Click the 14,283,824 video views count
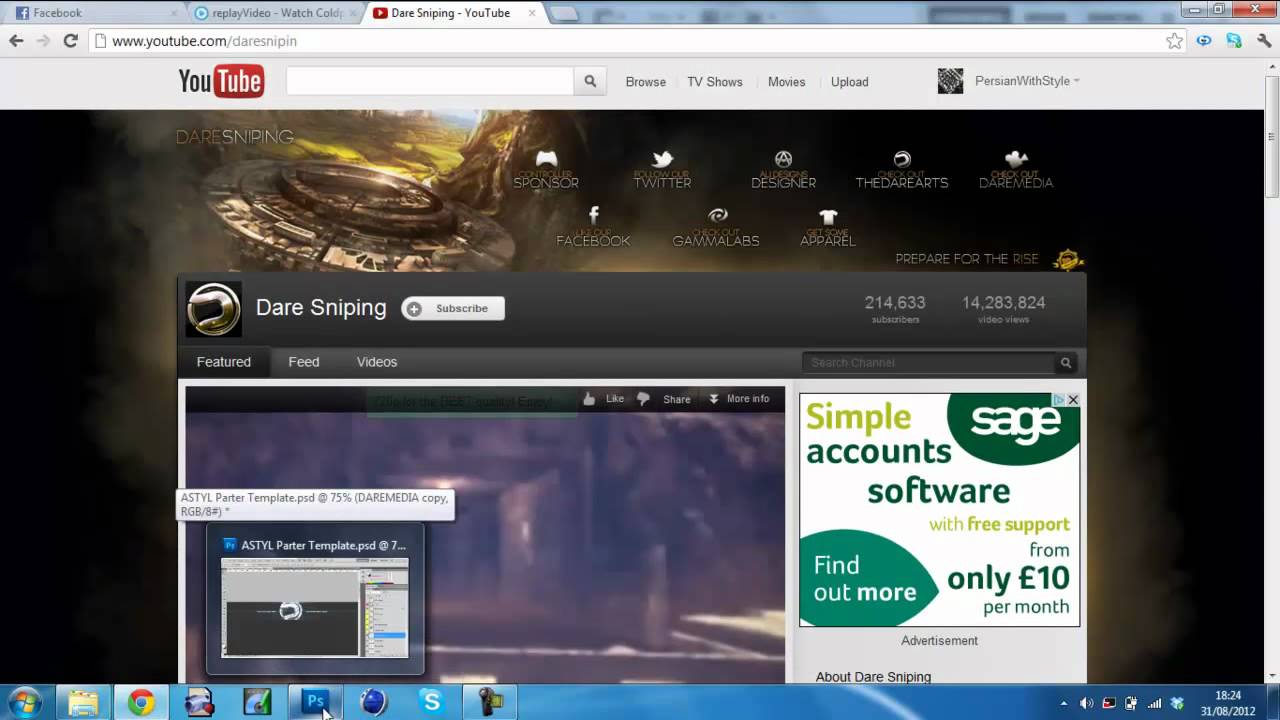Screen dimensions: 1280x720 tap(1004, 308)
